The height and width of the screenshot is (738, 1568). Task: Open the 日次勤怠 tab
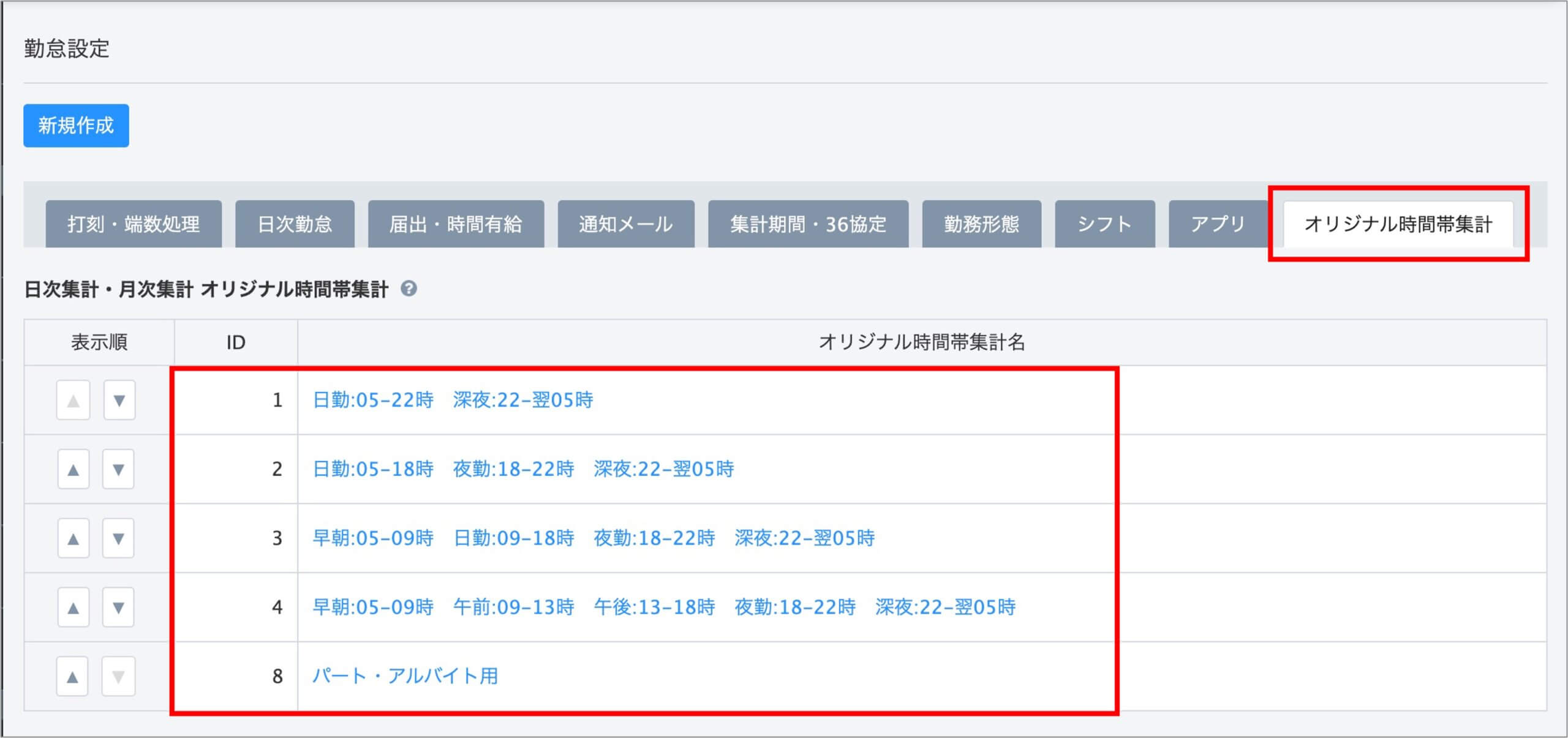tap(295, 224)
